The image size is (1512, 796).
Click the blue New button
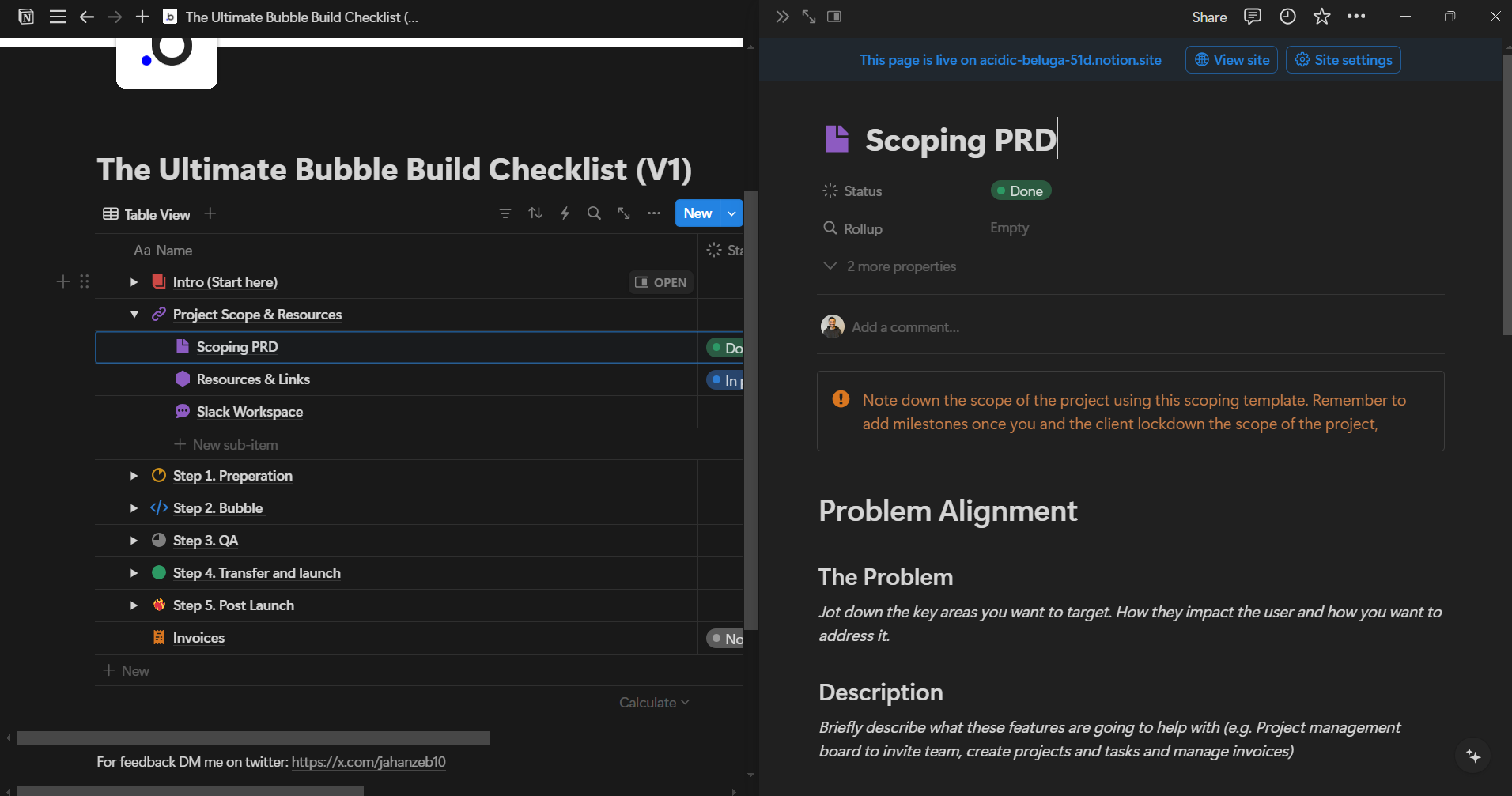point(697,213)
